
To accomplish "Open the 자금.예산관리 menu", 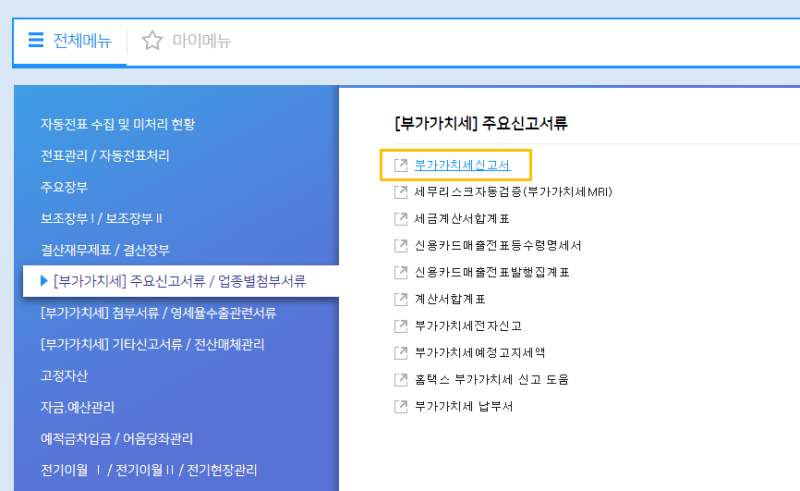I will pyautogui.click(x=77, y=407).
